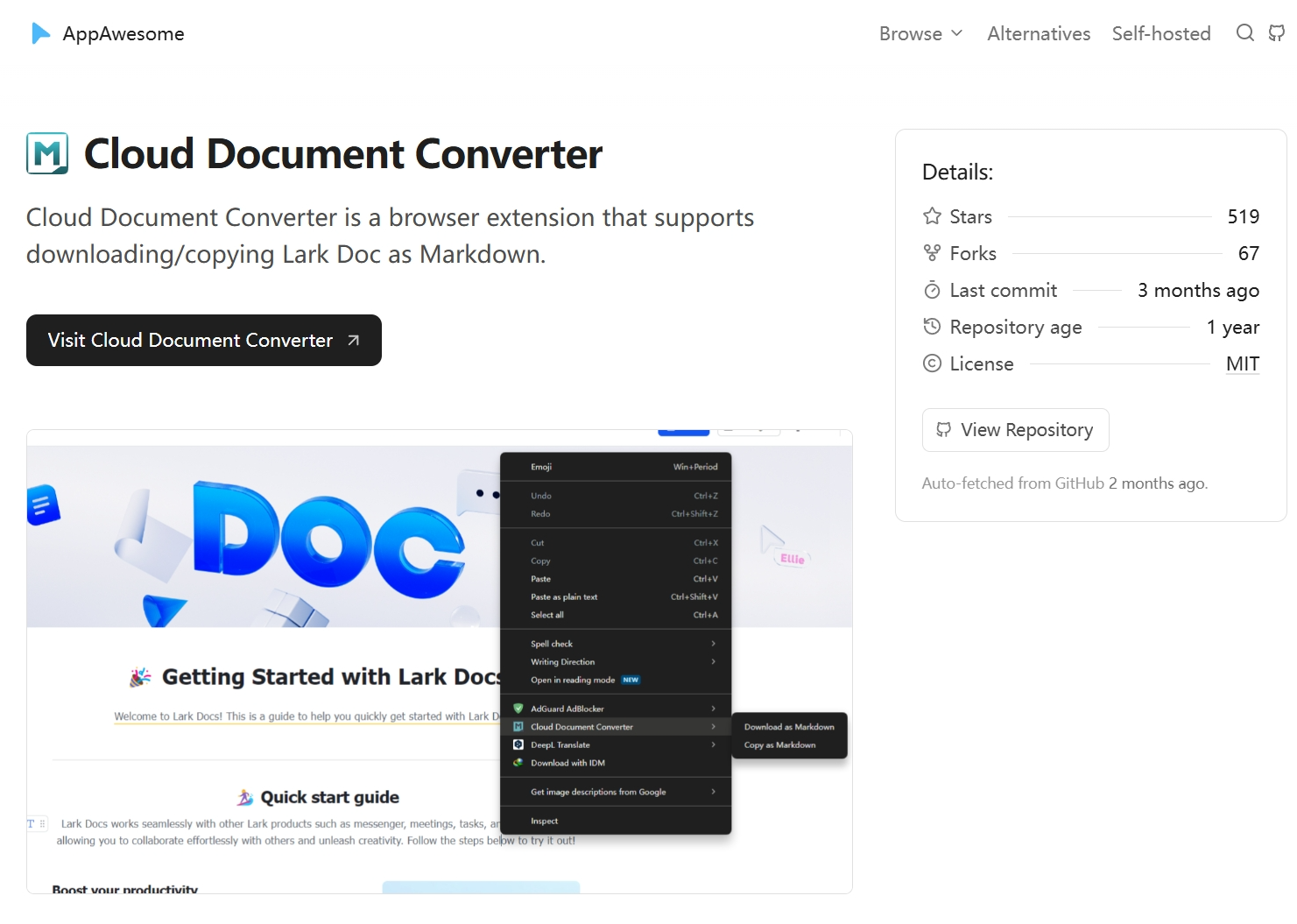Open the GitHub icon in header

[x=1278, y=33]
